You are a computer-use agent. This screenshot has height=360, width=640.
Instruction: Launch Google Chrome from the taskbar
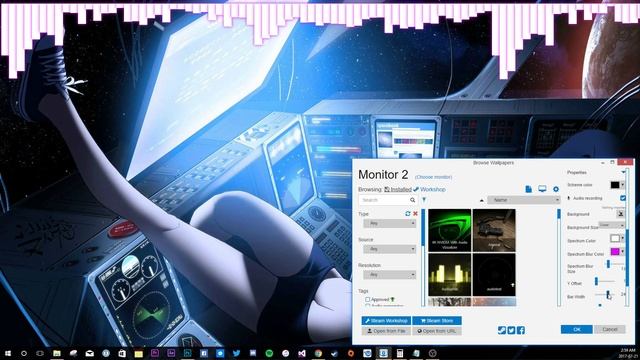(318, 353)
